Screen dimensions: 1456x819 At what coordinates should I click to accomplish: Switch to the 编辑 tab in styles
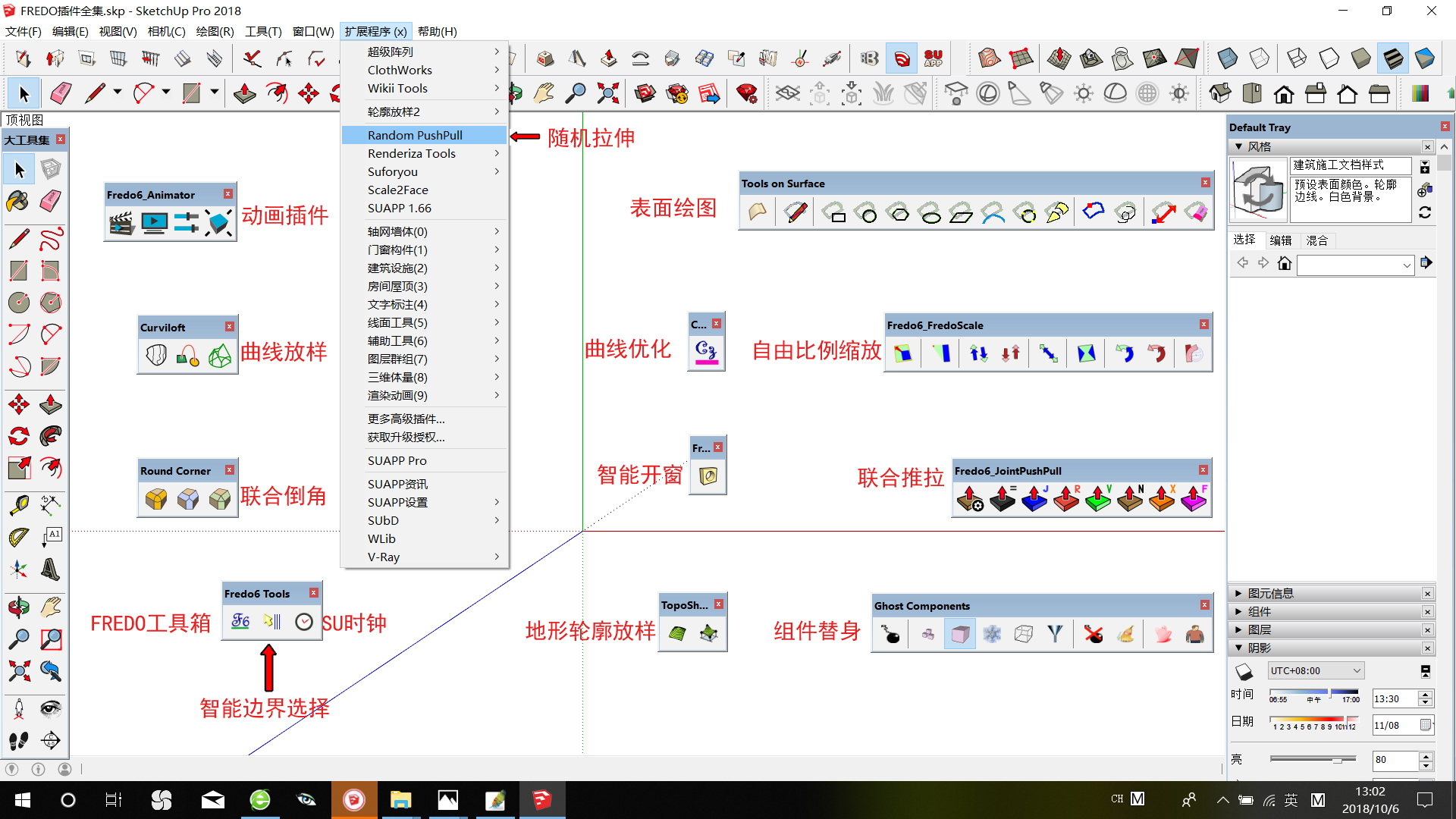click(1281, 240)
